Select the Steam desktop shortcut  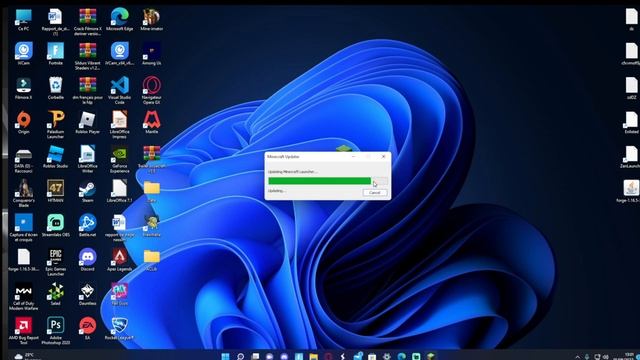click(87, 191)
